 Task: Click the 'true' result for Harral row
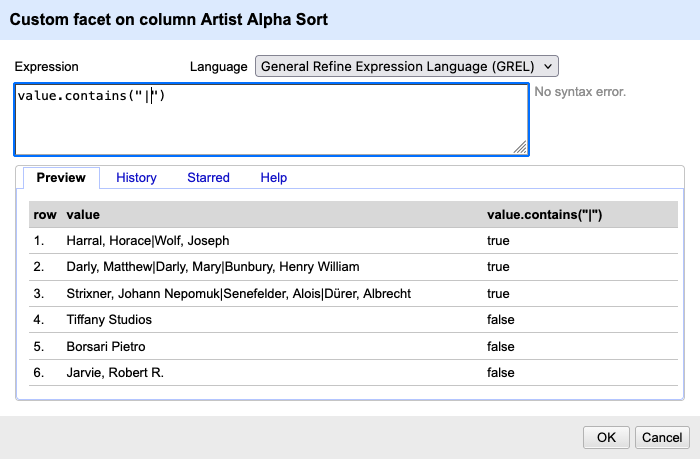point(498,241)
